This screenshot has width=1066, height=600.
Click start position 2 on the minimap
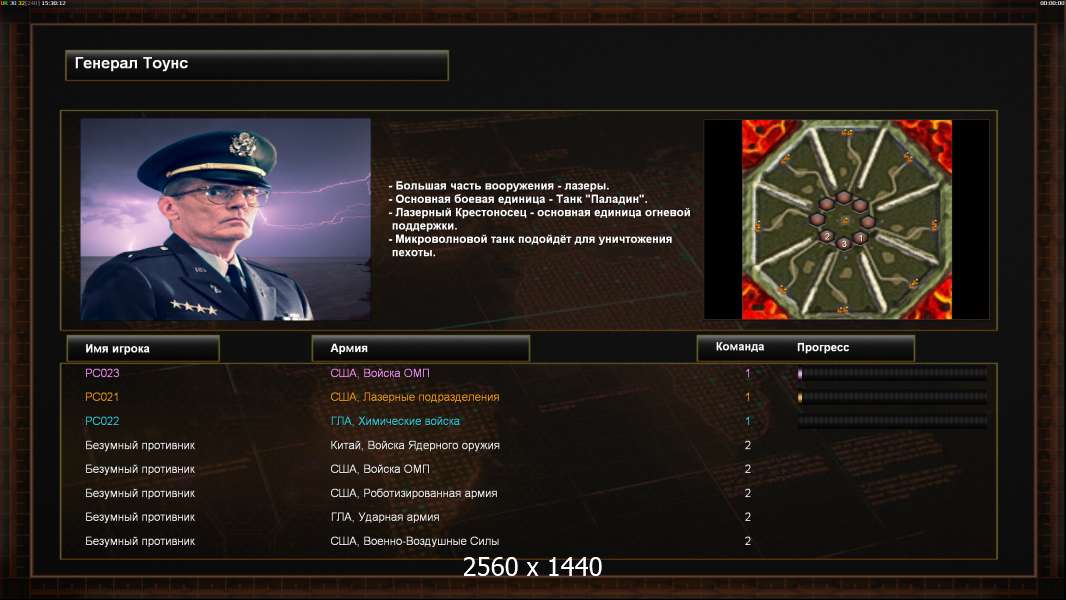[x=827, y=236]
